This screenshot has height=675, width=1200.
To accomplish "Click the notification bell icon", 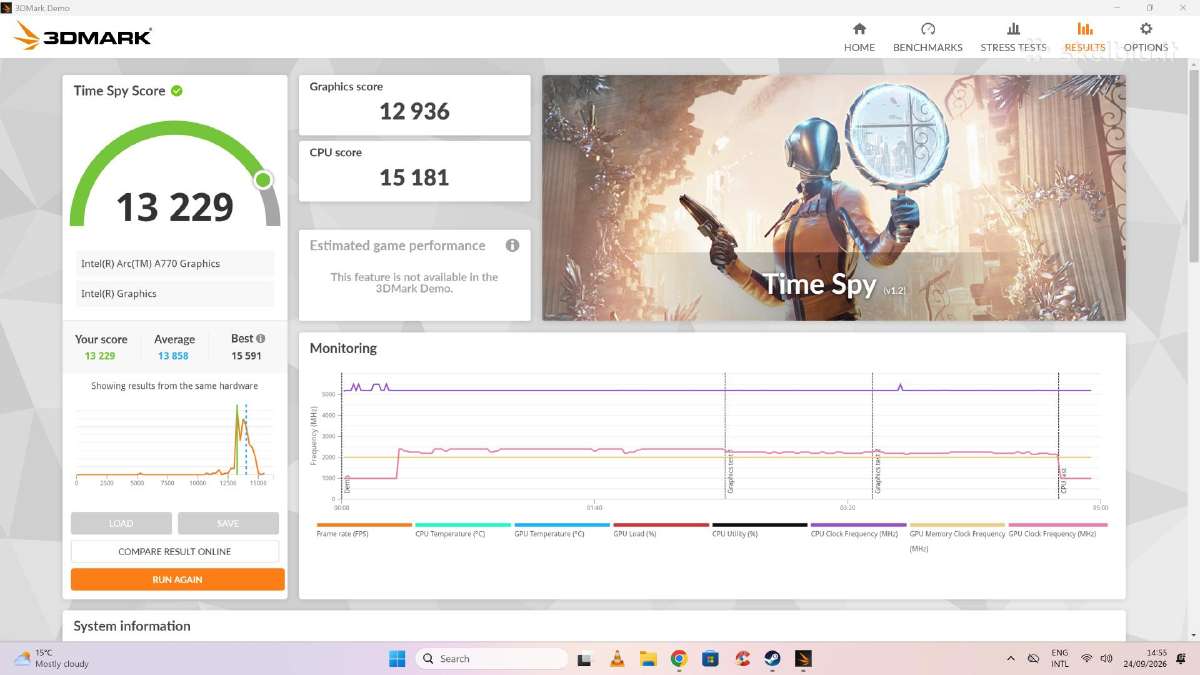I will click(x=1179, y=659).
